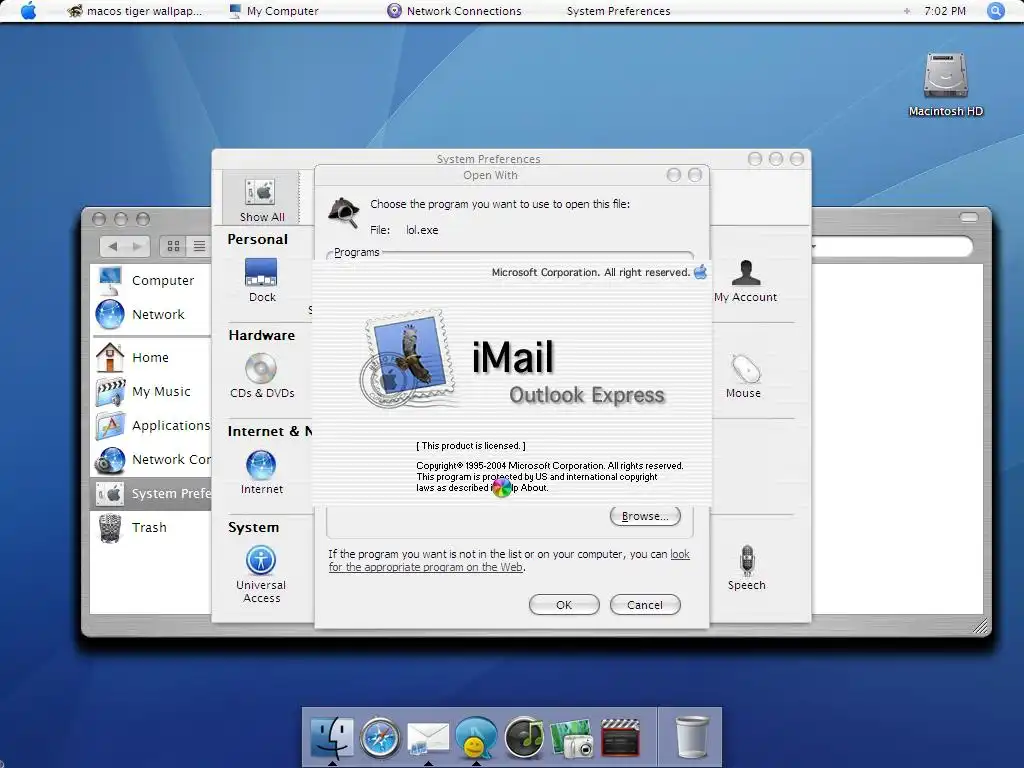1024x768 pixels.
Task: Confirm with OK in Open With
Action: point(564,605)
